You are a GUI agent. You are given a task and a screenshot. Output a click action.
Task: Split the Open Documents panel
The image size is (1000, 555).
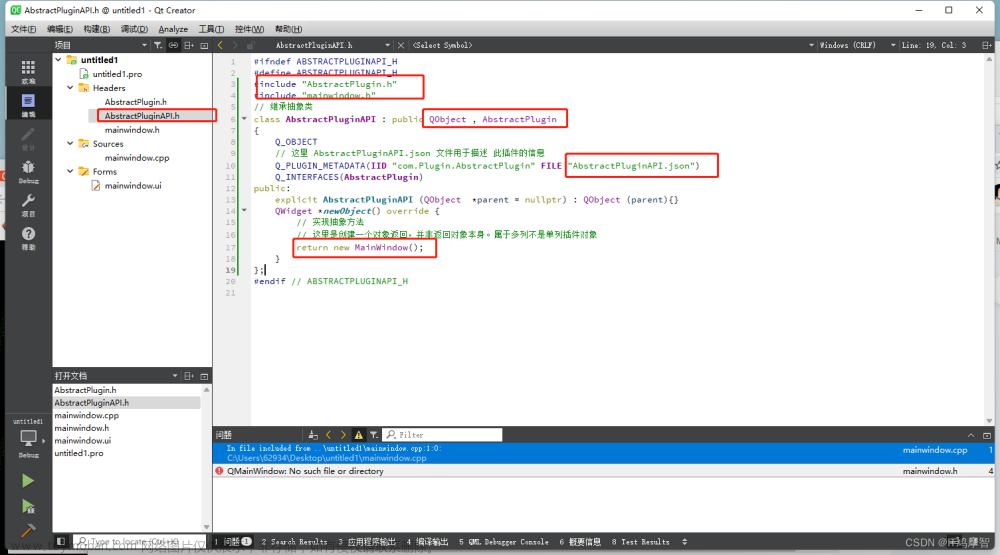pos(189,376)
